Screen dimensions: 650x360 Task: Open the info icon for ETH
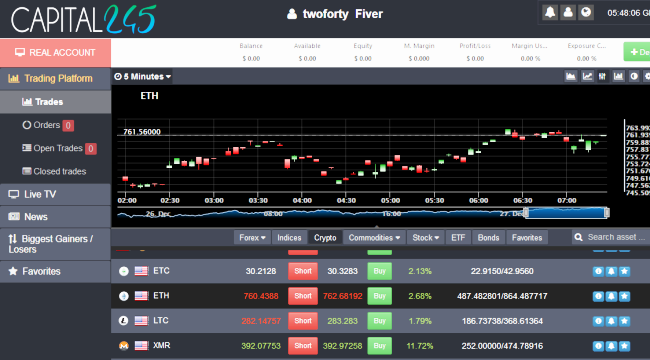[x=598, y=296]
